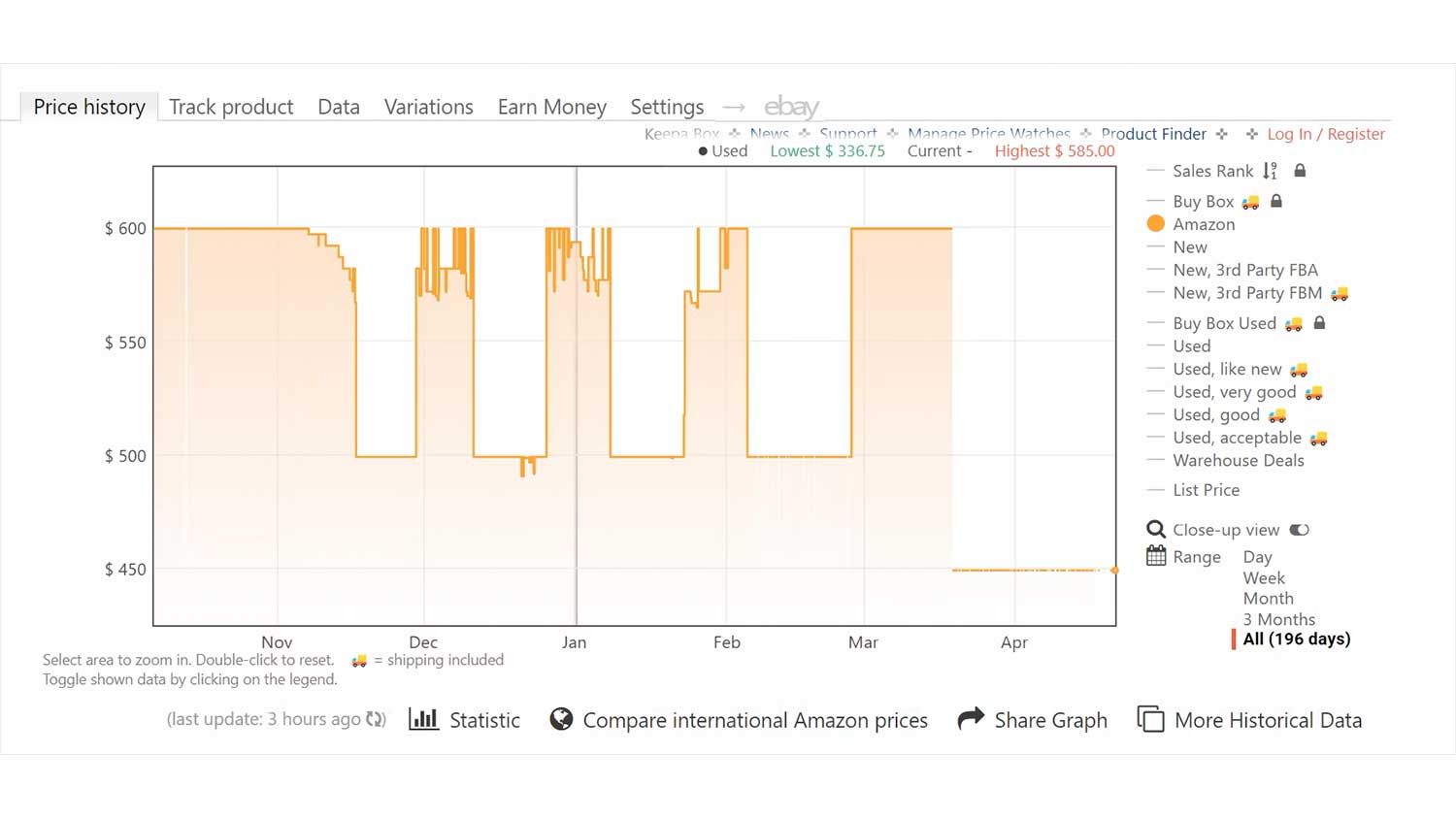Screen dimensions: 1456x819
Task: Click the globe icon for international prices
Action: pyautogui.click(x=561, y=719)
